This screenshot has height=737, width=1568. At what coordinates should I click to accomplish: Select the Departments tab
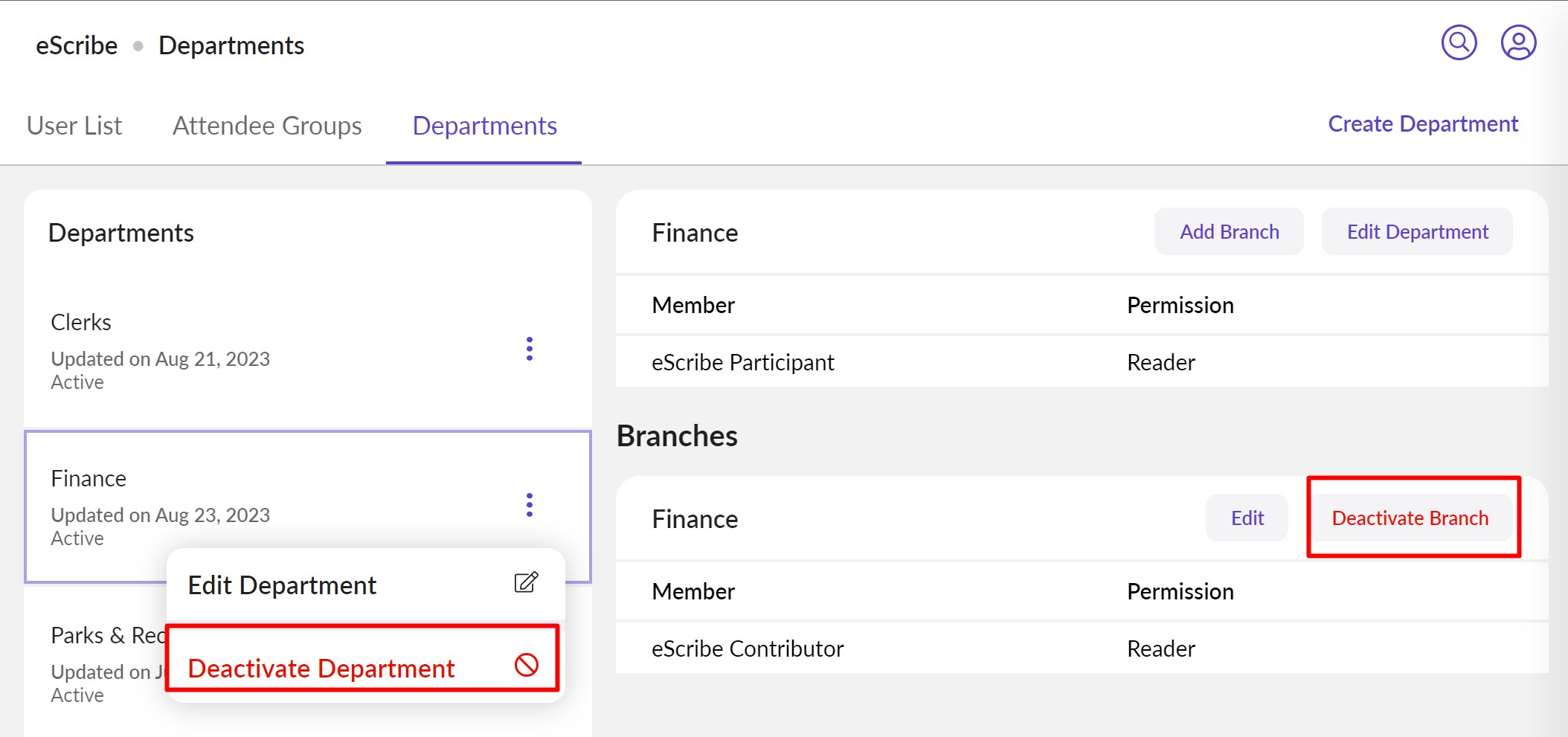point(484,126)
